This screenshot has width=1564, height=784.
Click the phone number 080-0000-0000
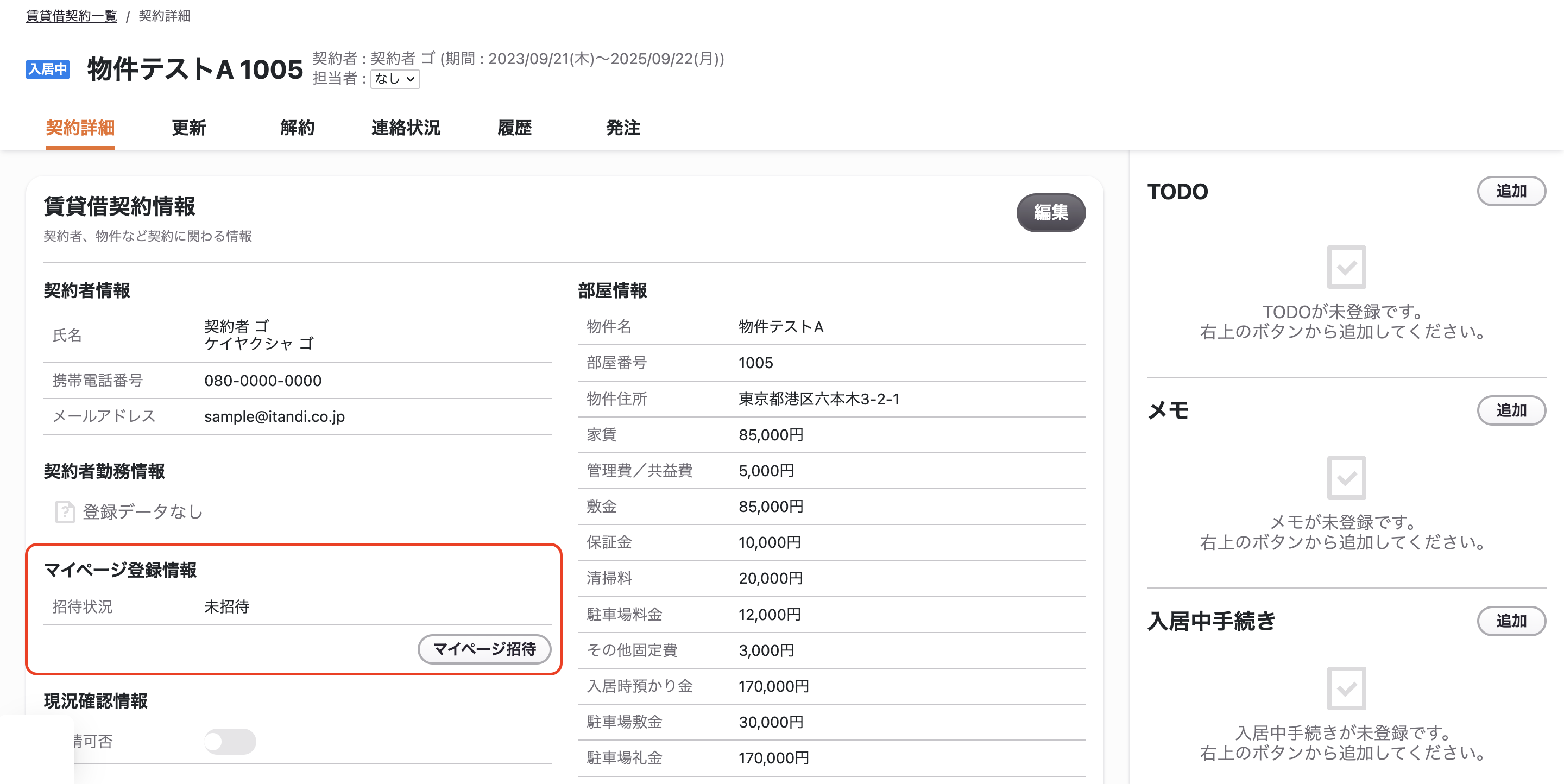point(263,381)
